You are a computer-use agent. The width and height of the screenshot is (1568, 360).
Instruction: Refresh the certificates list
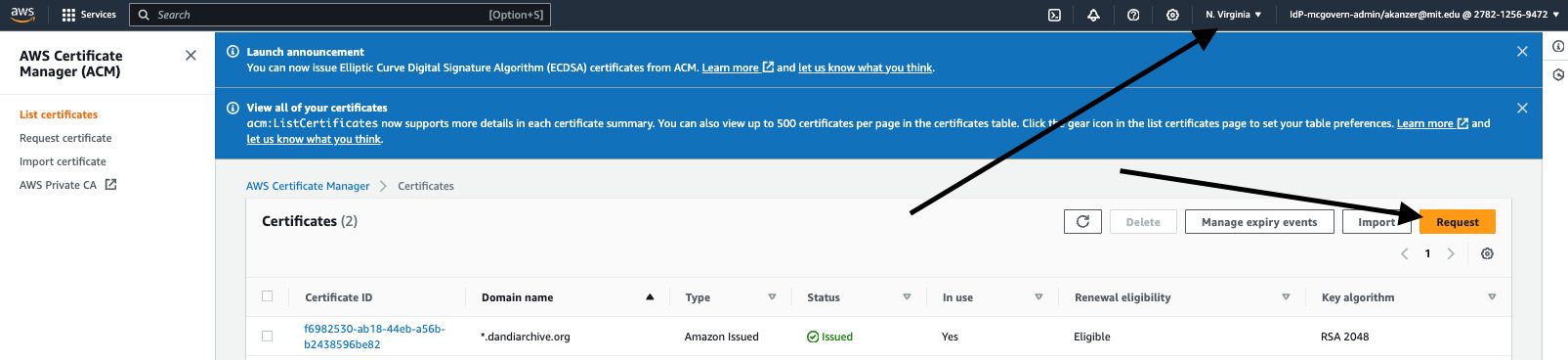[1082, 222]
